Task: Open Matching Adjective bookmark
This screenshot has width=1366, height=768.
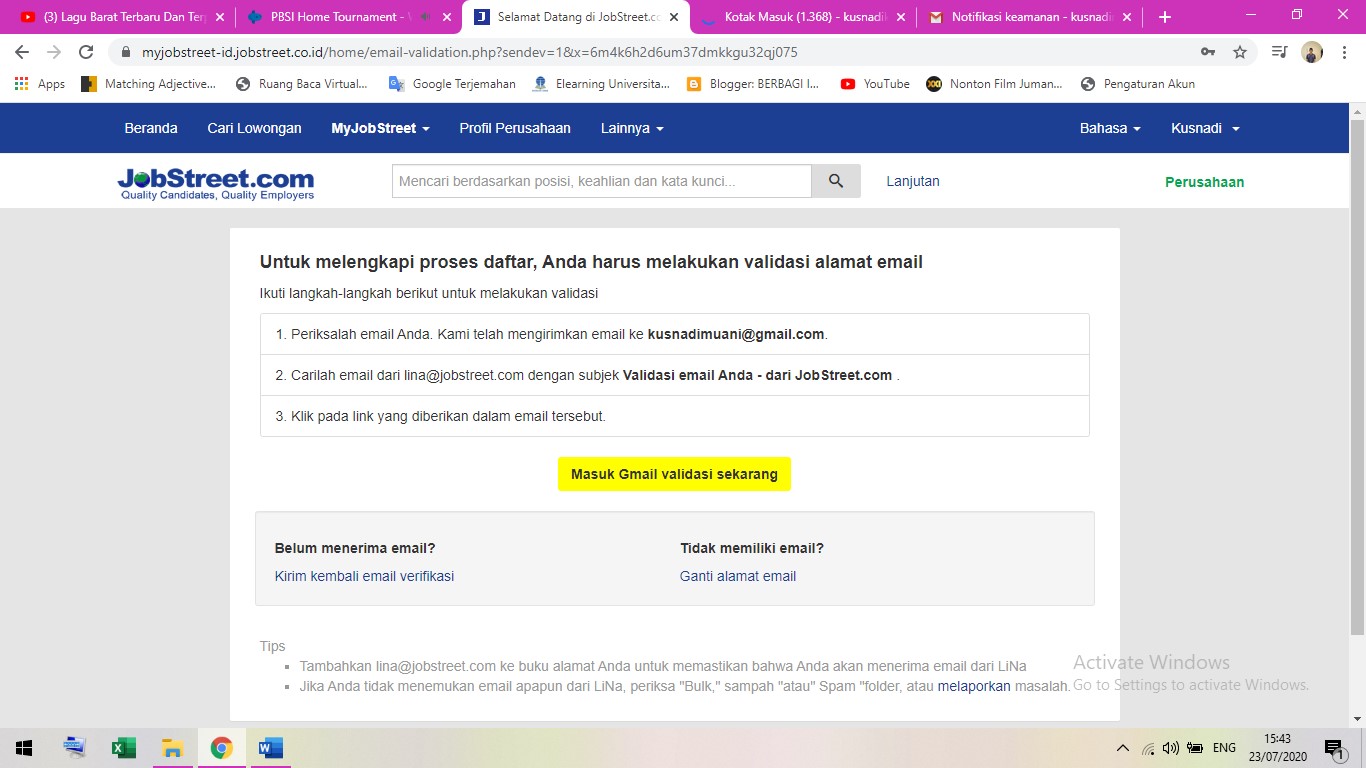Action: (x=149, y=84)
